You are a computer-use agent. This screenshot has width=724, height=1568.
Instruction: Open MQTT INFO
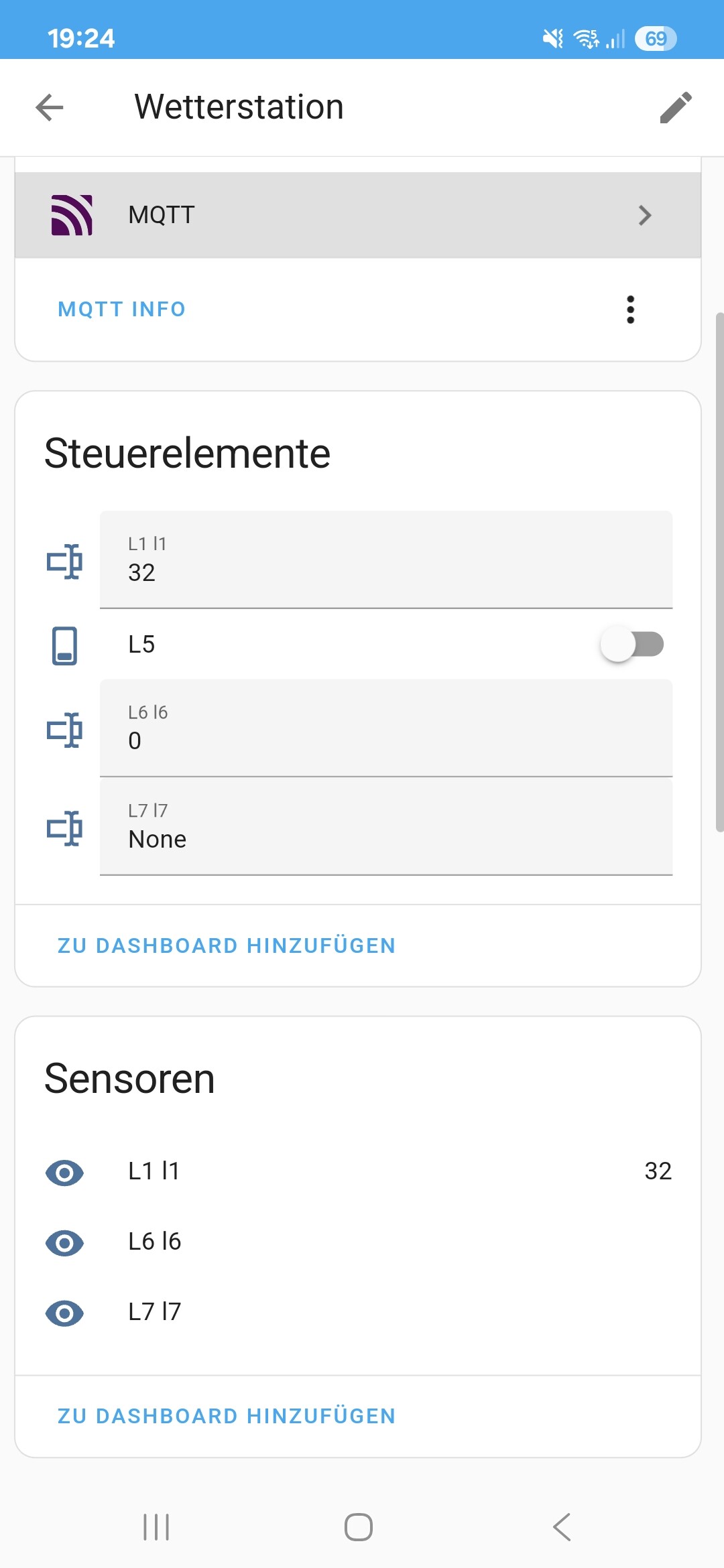(121, 309)
